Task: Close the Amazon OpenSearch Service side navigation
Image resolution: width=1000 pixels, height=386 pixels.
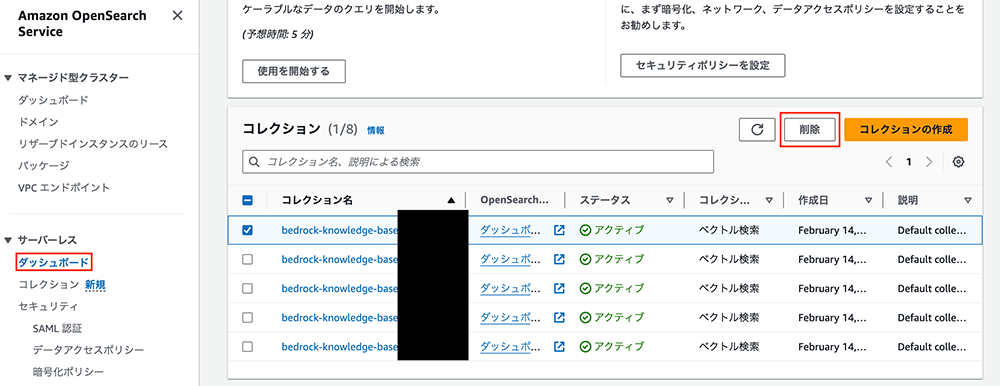Action: pos(177,16)
